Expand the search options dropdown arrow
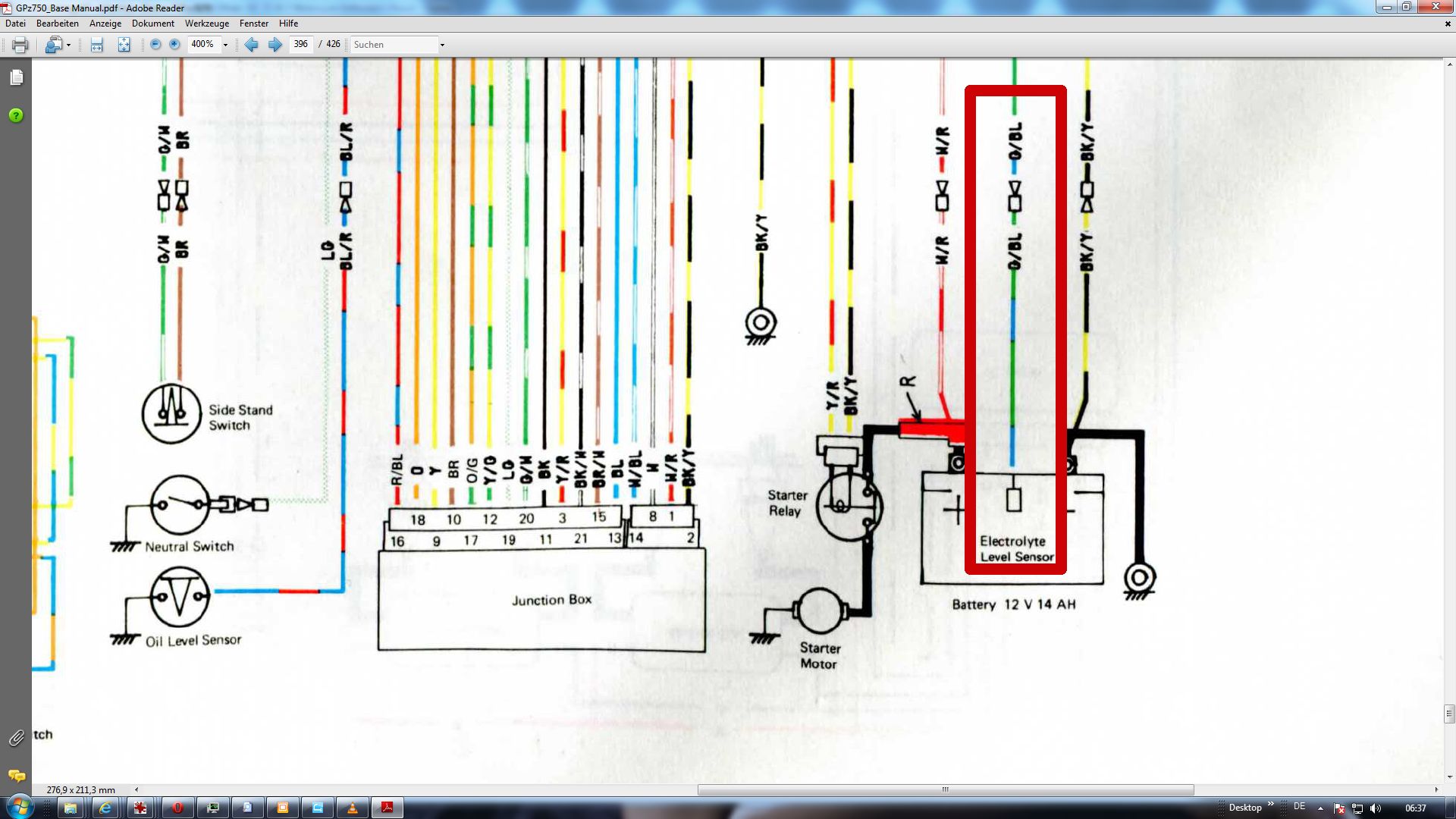1456x819 pixels. pyautogui.click(x=442, y=45)
